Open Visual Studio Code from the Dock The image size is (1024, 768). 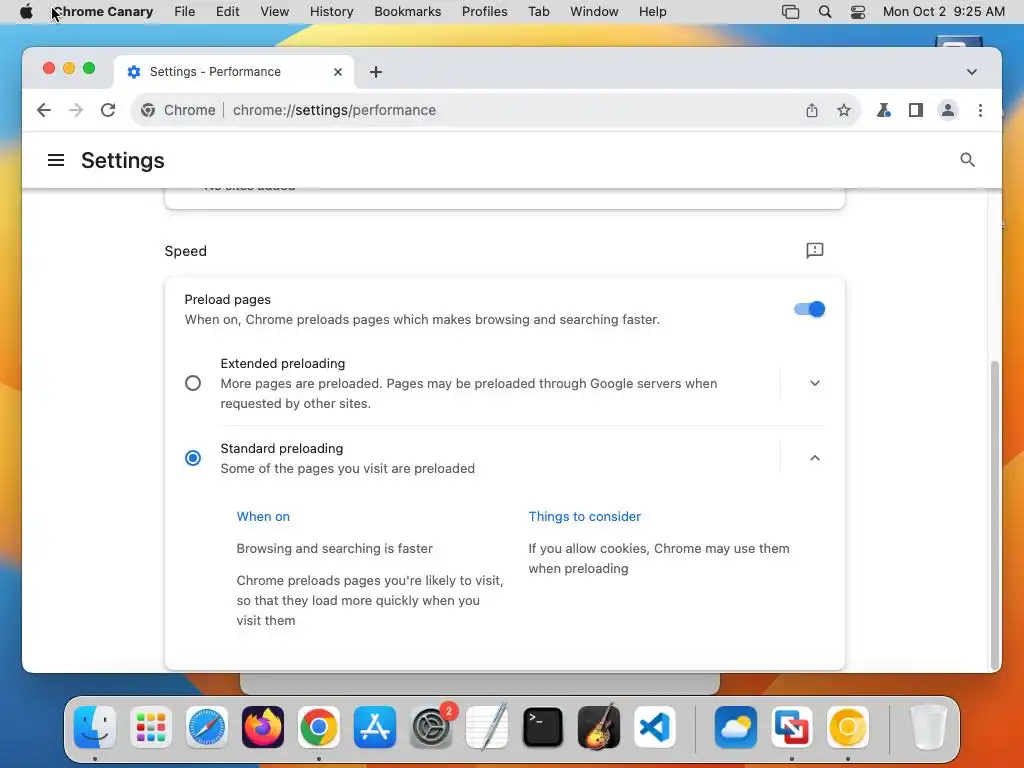[655, 727]
